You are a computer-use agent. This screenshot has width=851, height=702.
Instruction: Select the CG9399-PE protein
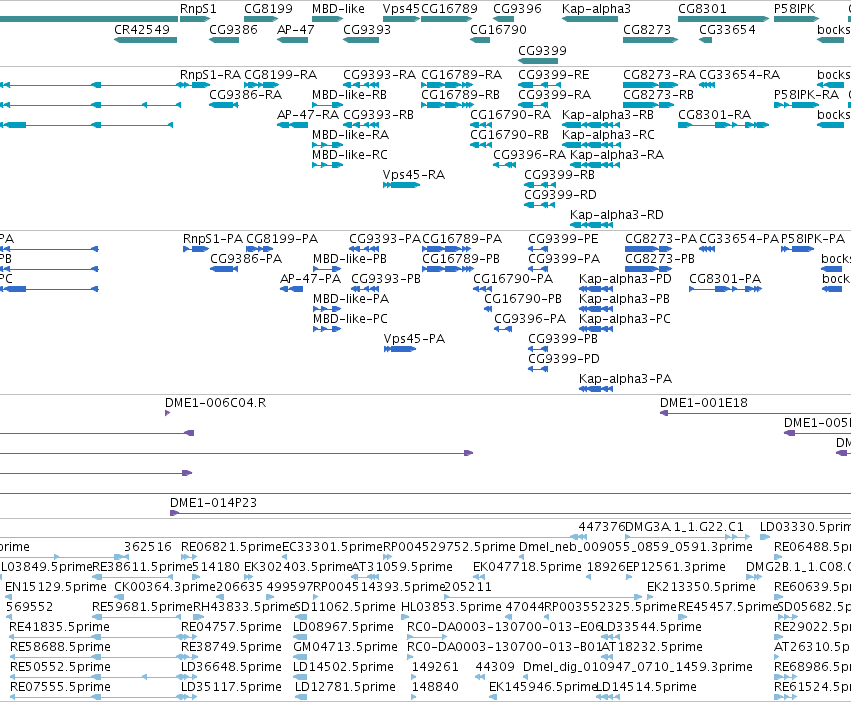pos(538,249)
